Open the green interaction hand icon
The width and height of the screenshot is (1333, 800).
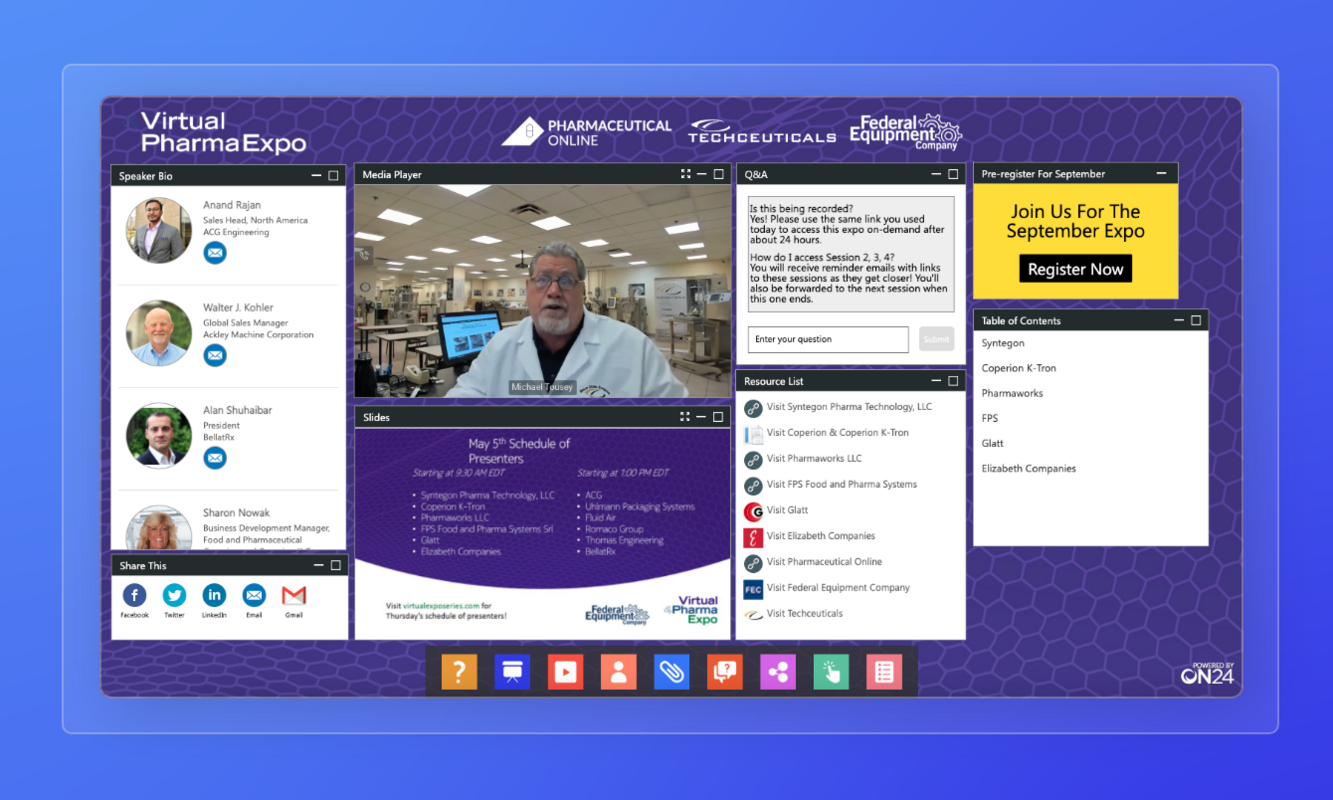coord(831,671)
